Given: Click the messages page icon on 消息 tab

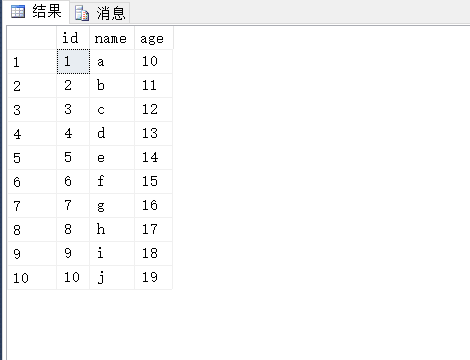Looking at the screenshot, I should [x=82, y=13].
